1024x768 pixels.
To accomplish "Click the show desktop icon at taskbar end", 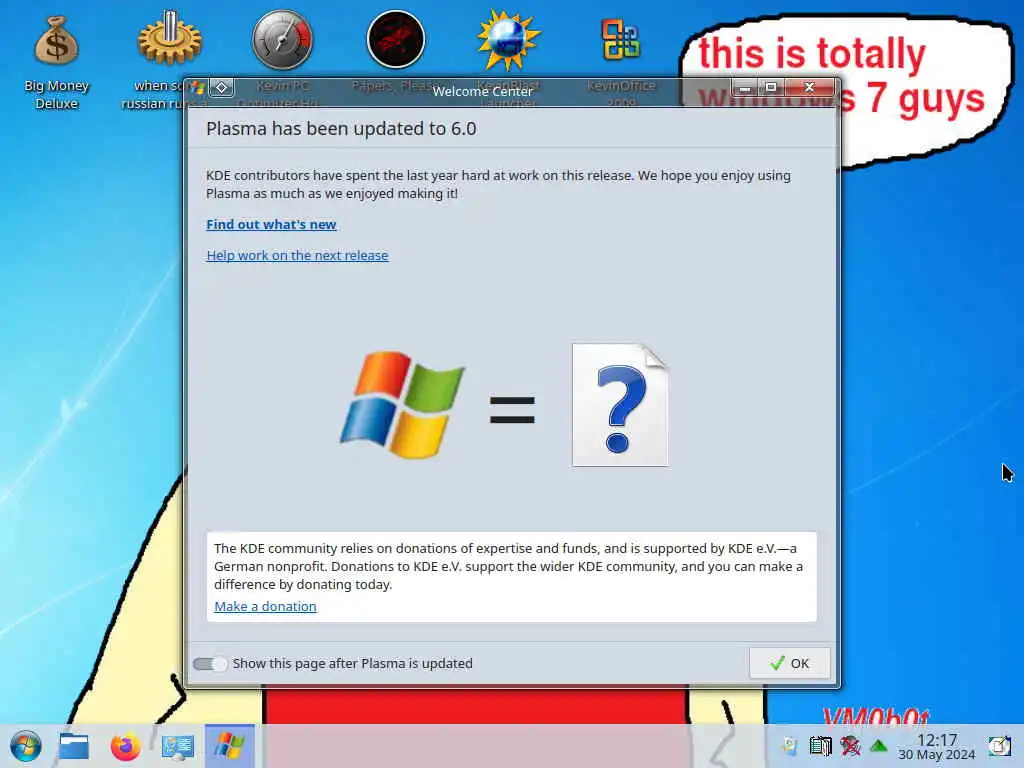I will click(999, 746).
